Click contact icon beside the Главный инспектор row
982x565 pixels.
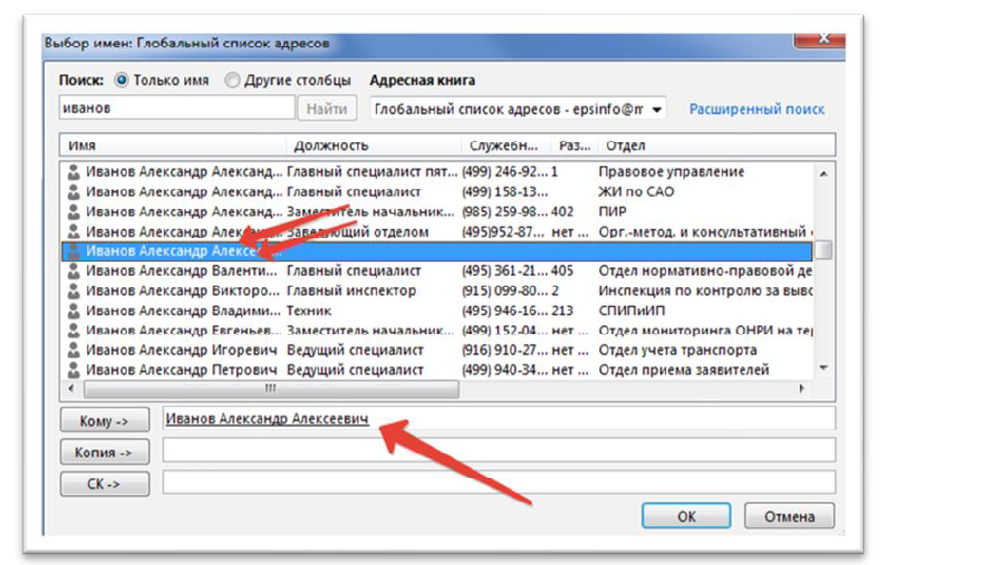tap(73, 290)
